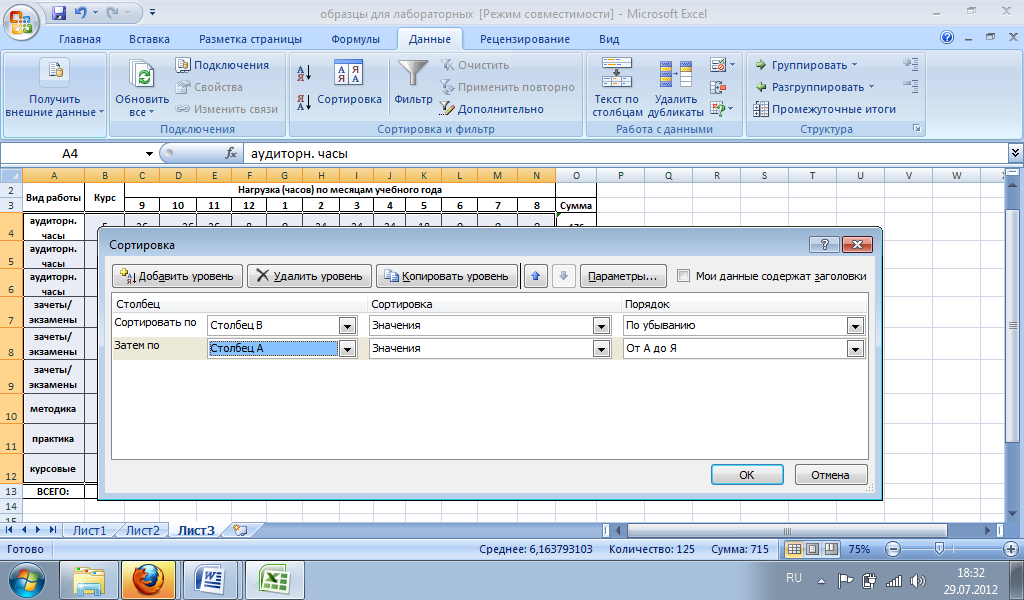1024x600 pixels.
Task: Open Word from the taskbar
Action: click(x=210, y=579)
